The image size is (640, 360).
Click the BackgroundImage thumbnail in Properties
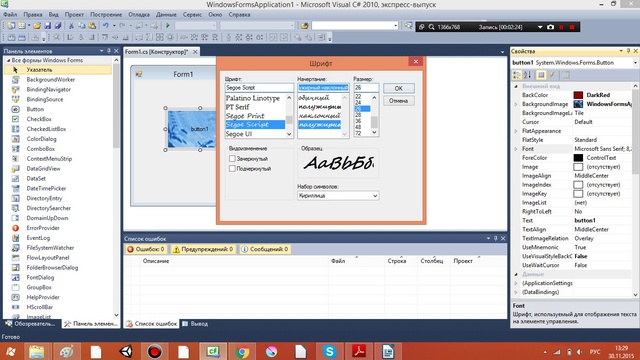(x=578, y=104)
